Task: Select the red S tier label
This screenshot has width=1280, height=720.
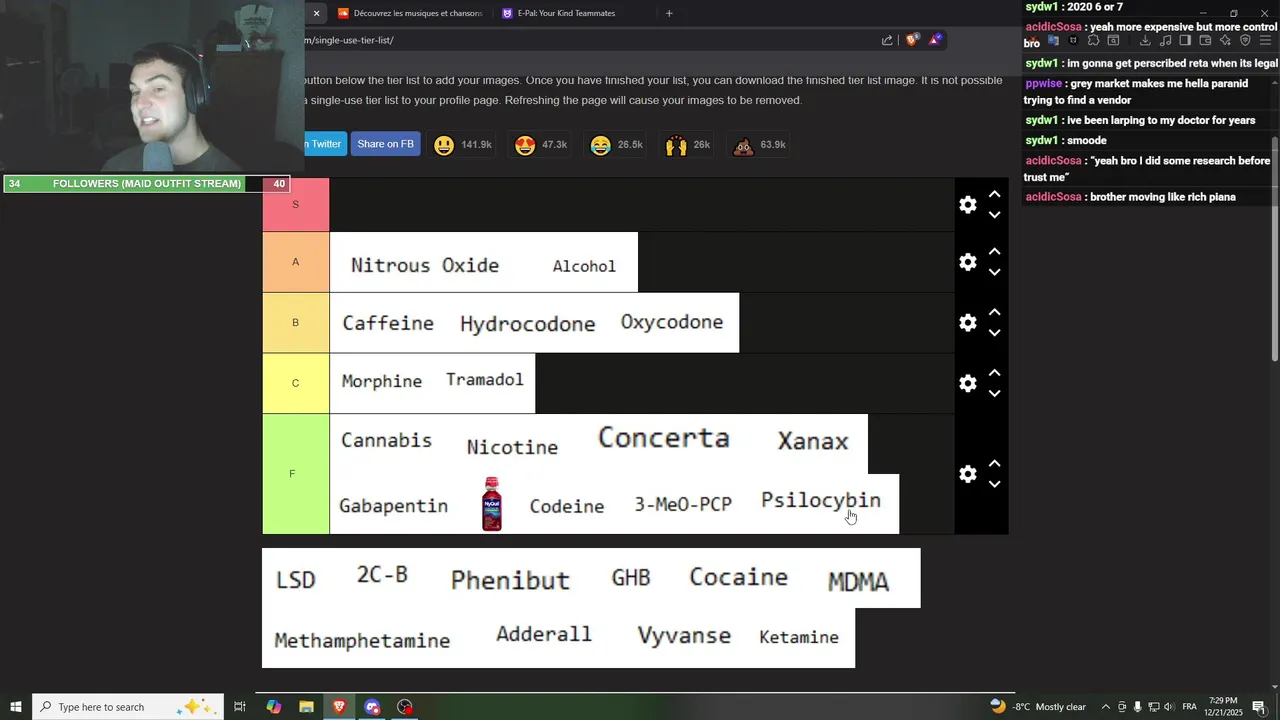Action: (x=296, y=204)
